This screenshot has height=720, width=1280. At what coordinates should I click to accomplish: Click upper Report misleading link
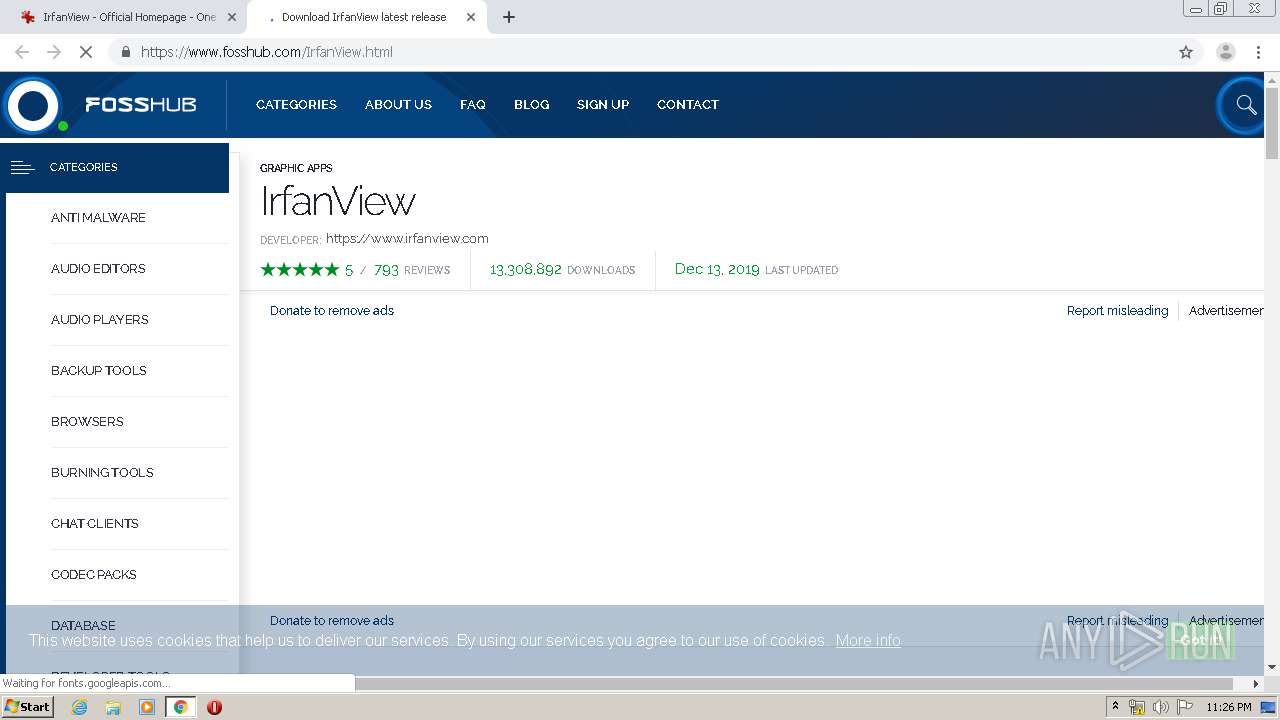[x=1117, y=310]
